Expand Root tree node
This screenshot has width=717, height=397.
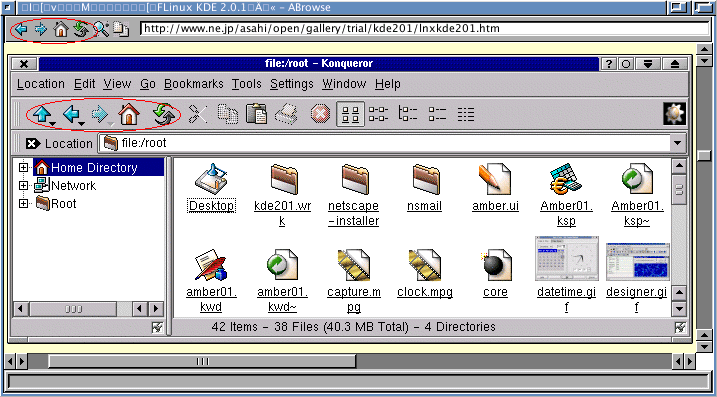pos(23,204)
